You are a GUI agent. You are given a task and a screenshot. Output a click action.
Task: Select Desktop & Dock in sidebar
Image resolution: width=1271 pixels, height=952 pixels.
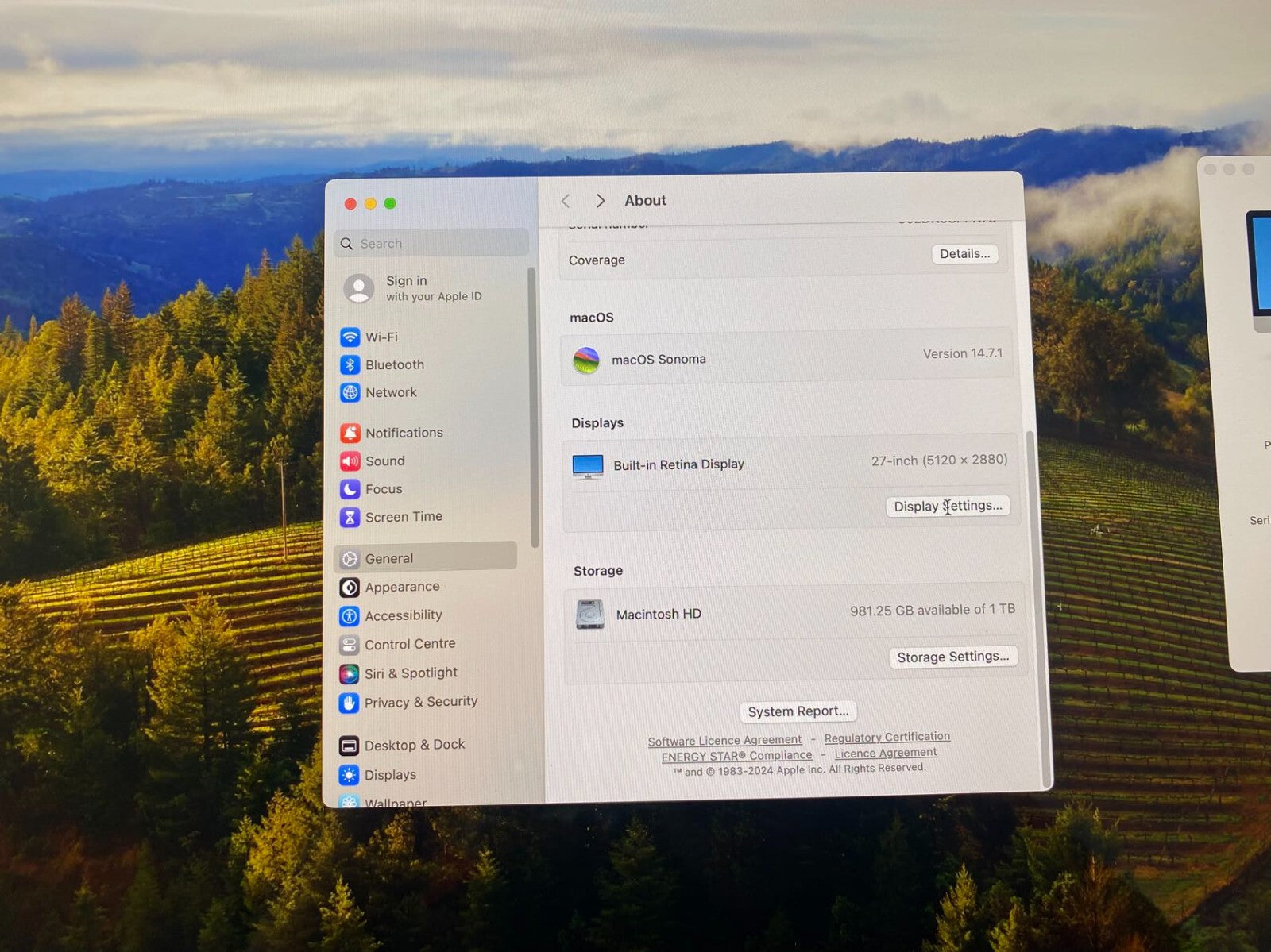(x=414, y=745)
